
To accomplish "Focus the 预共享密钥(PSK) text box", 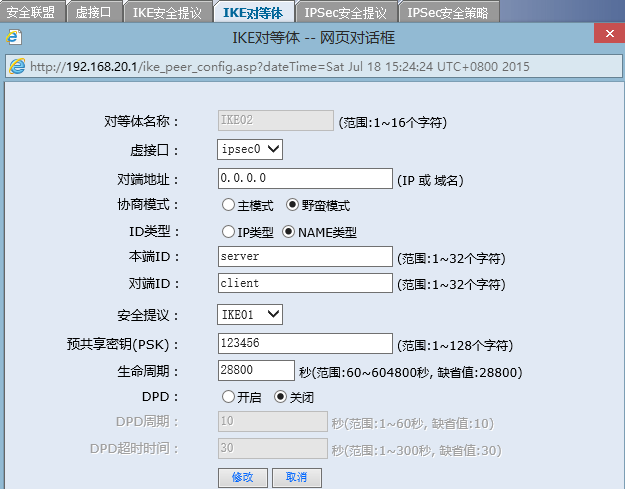I will tap(305, 343).
